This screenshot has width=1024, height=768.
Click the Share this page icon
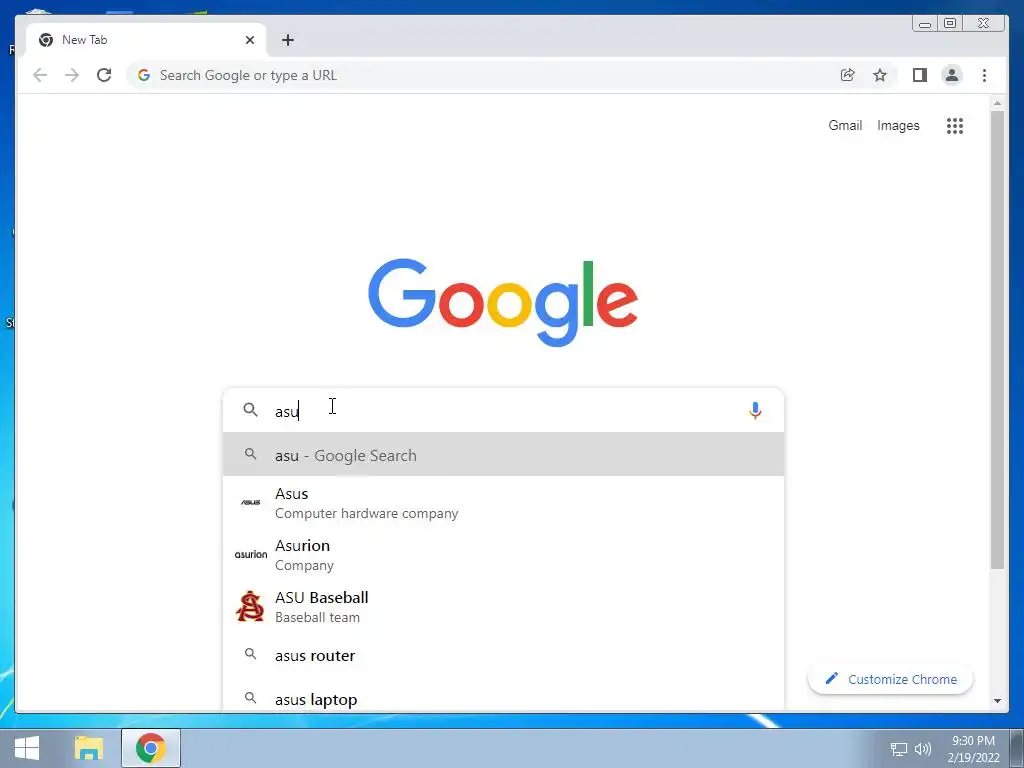click(x=848, y=75)
